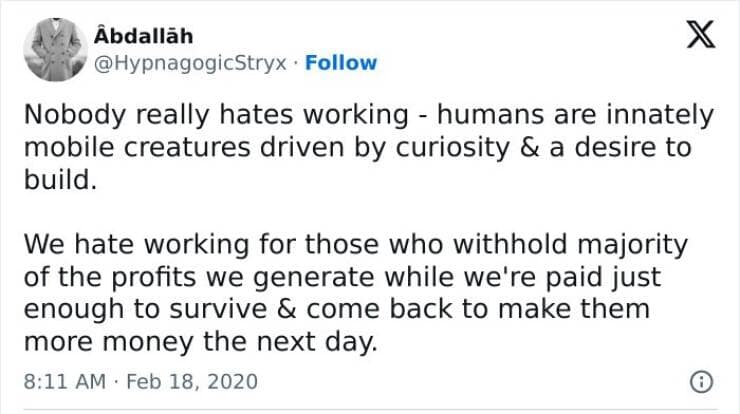This screenshot has height=414, width=740.
Task: Open the tweet info icon
Action: point(701,381)
